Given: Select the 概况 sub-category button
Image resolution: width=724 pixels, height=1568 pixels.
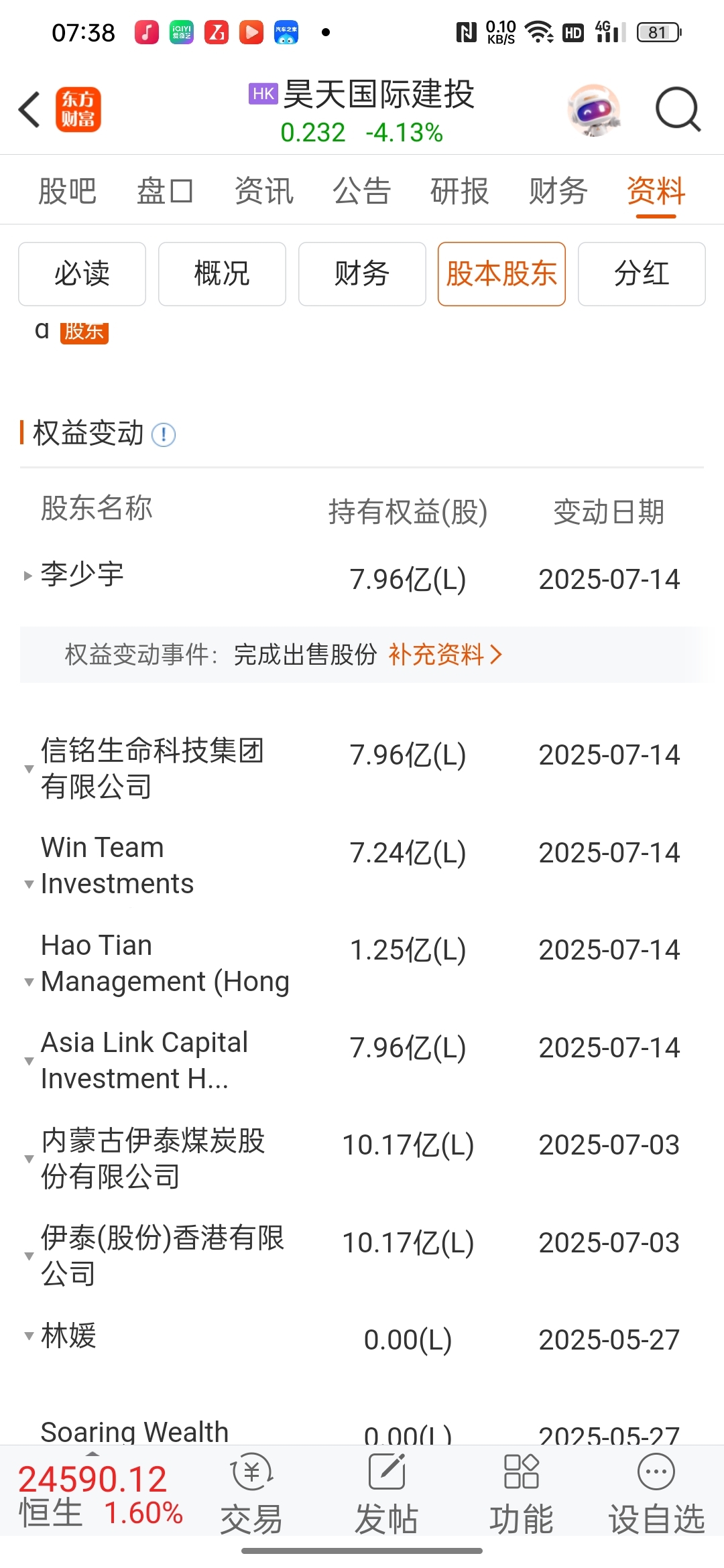Looking at the screenshot, I should pyautogui.click(x=222, y=274).
